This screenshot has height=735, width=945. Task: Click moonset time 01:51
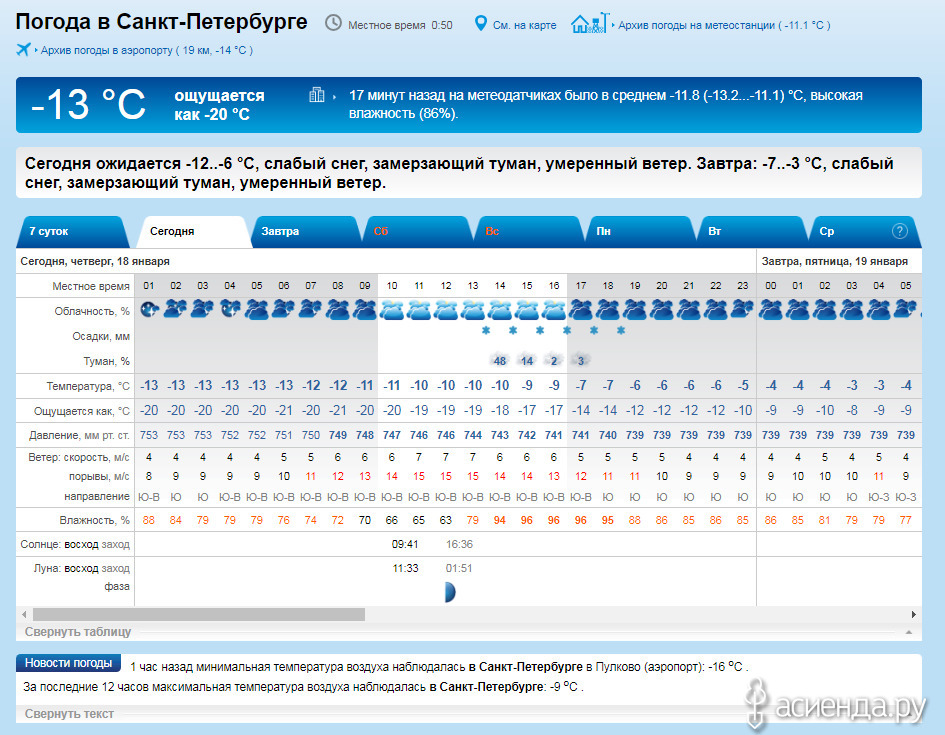[x=459, y=568]
